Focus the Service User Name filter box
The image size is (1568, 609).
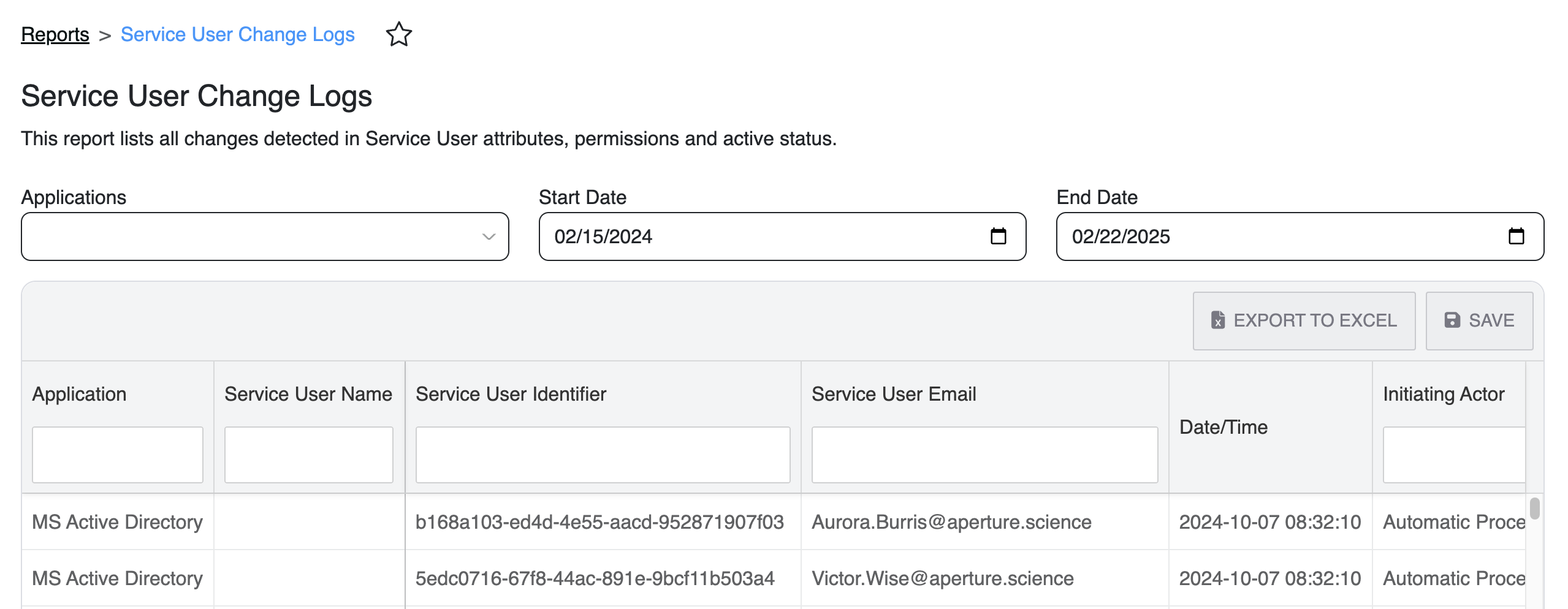coord(308,455)
